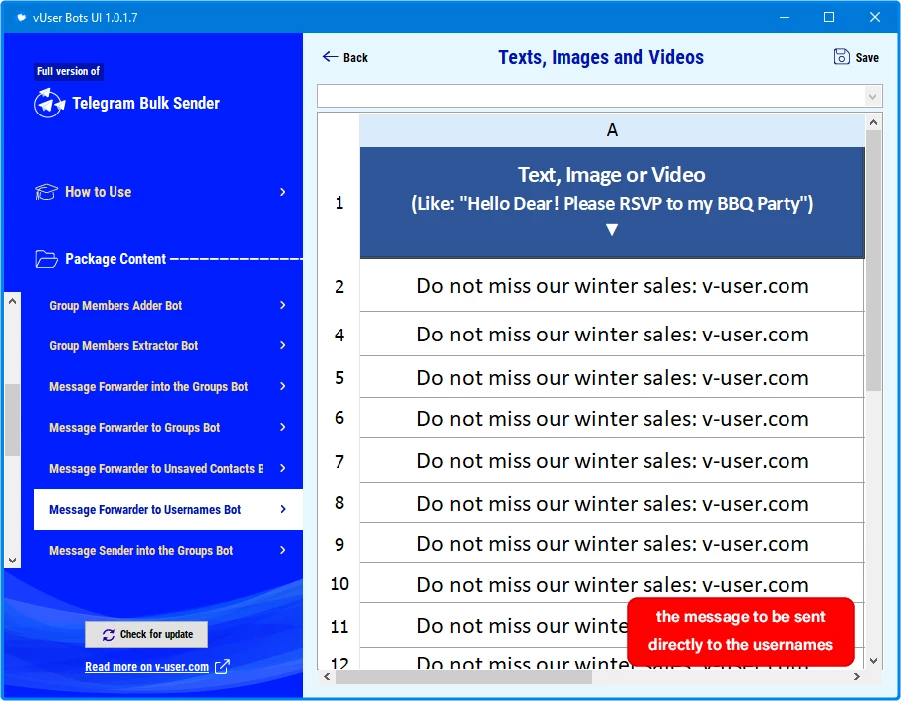Select row 6 winter sales cell
The height and width of the screenshot is (701, 901).
(x=612, y=418)
